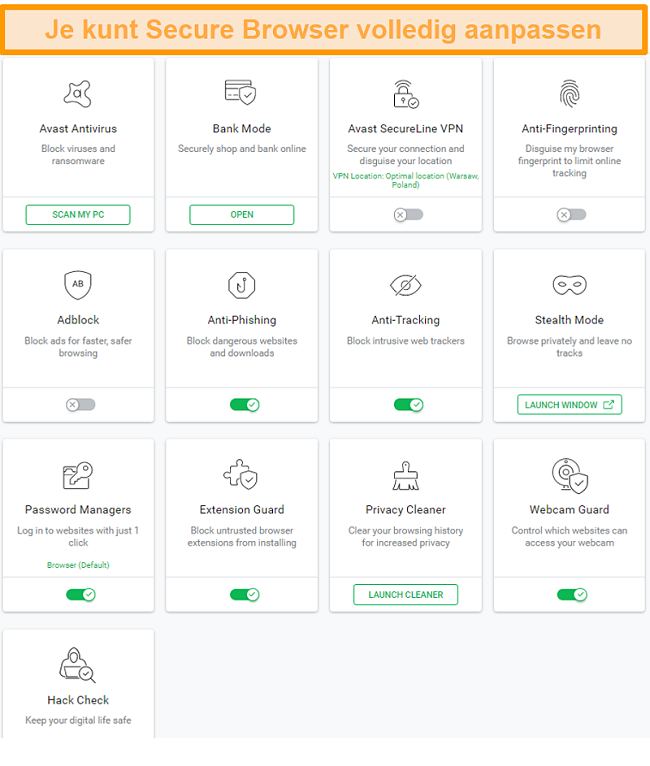The width and height of the screenshot is (650, 766).
Task: Click the Extension Guard heading
Action: pos(242,510)
